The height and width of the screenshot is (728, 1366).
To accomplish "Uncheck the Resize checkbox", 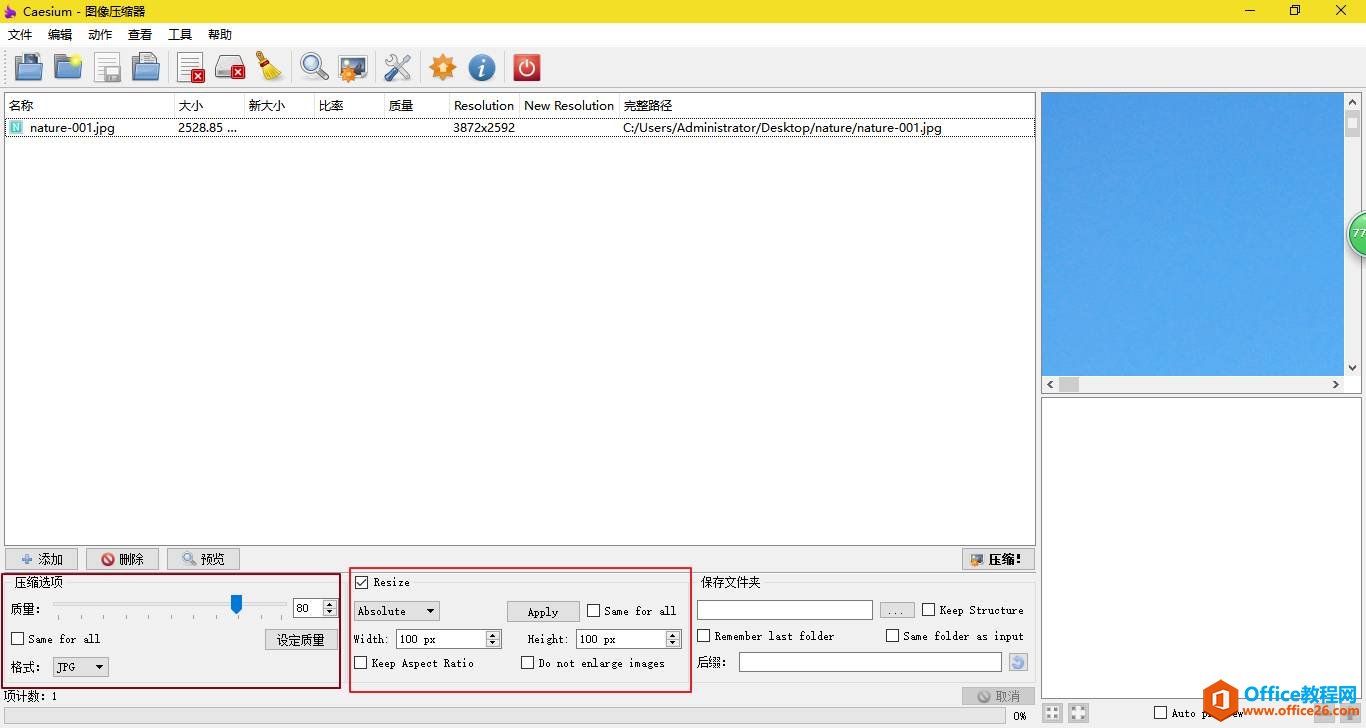I will pos(362,582).
